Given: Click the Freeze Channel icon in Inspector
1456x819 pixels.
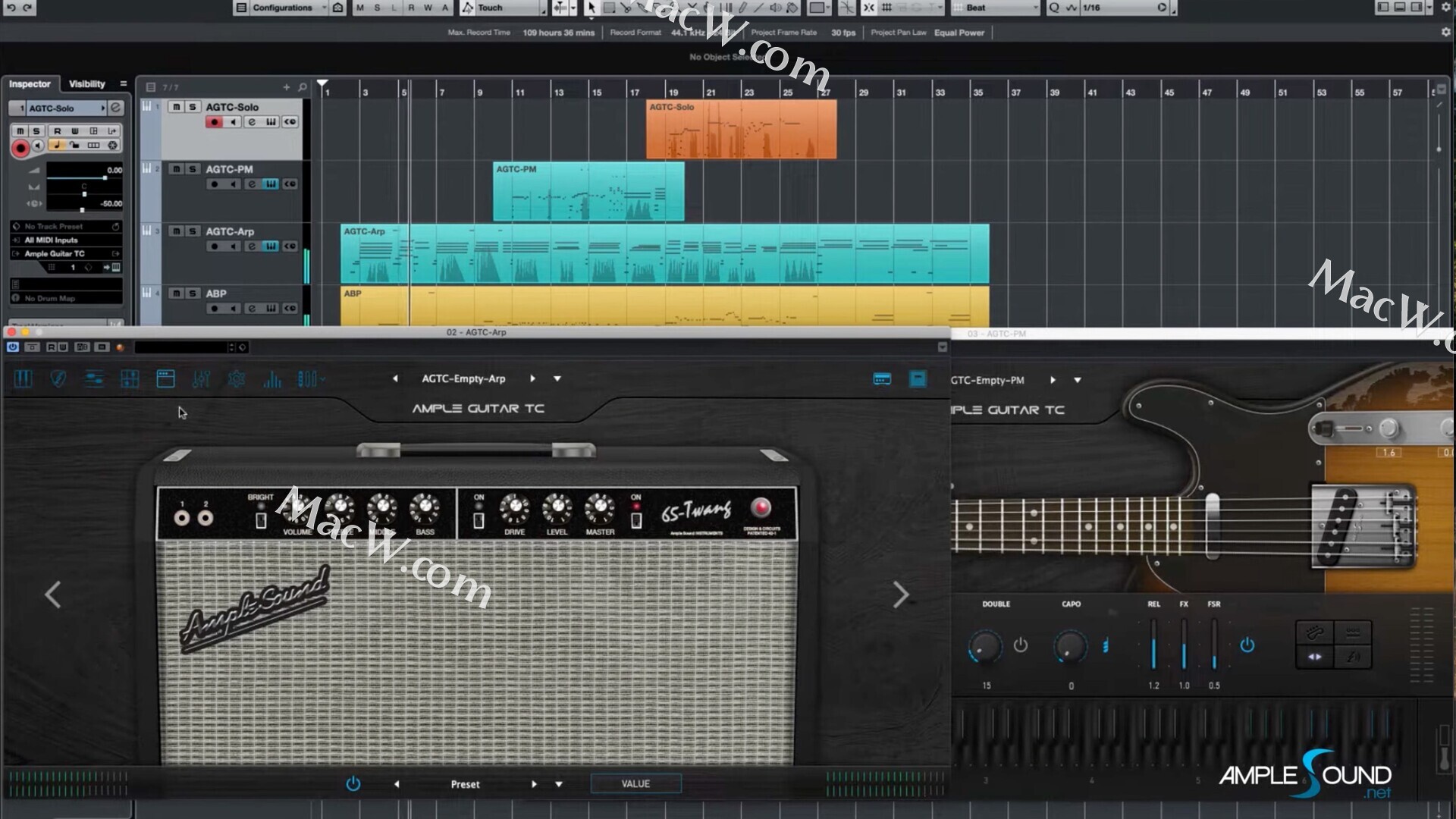Looking at the screenshot, I should point(112,145).
